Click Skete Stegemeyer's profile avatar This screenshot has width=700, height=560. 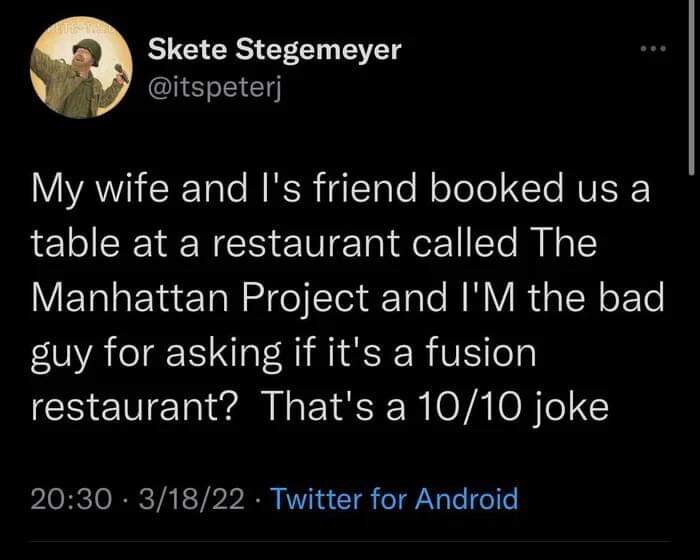77,71
